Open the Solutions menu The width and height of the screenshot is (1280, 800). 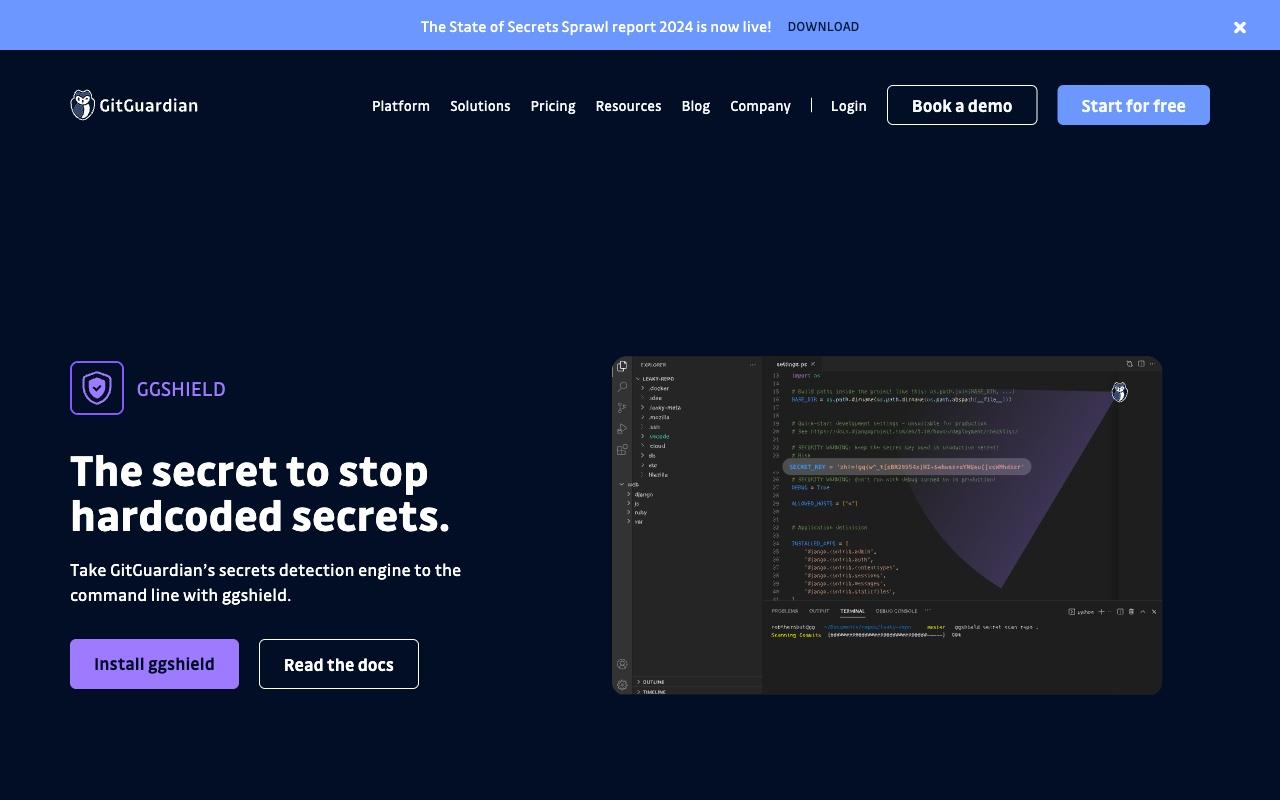480,106
